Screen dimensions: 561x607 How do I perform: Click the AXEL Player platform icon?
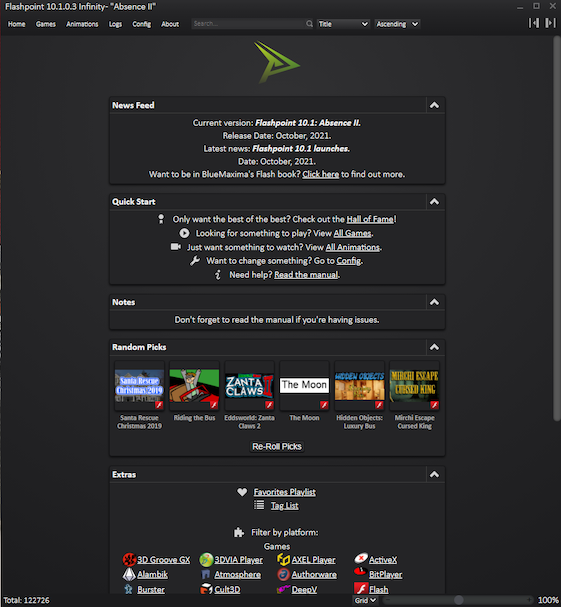283,559
